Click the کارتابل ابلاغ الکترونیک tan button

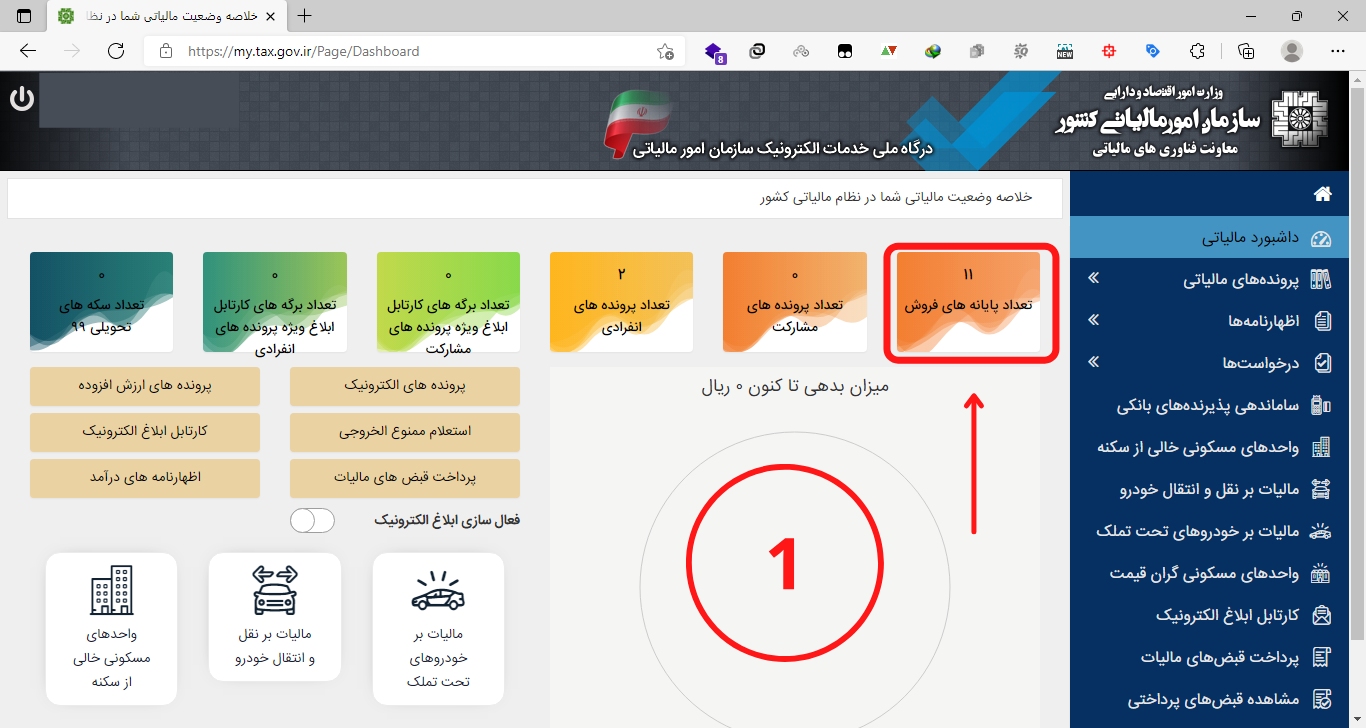[x=145, y=432]
